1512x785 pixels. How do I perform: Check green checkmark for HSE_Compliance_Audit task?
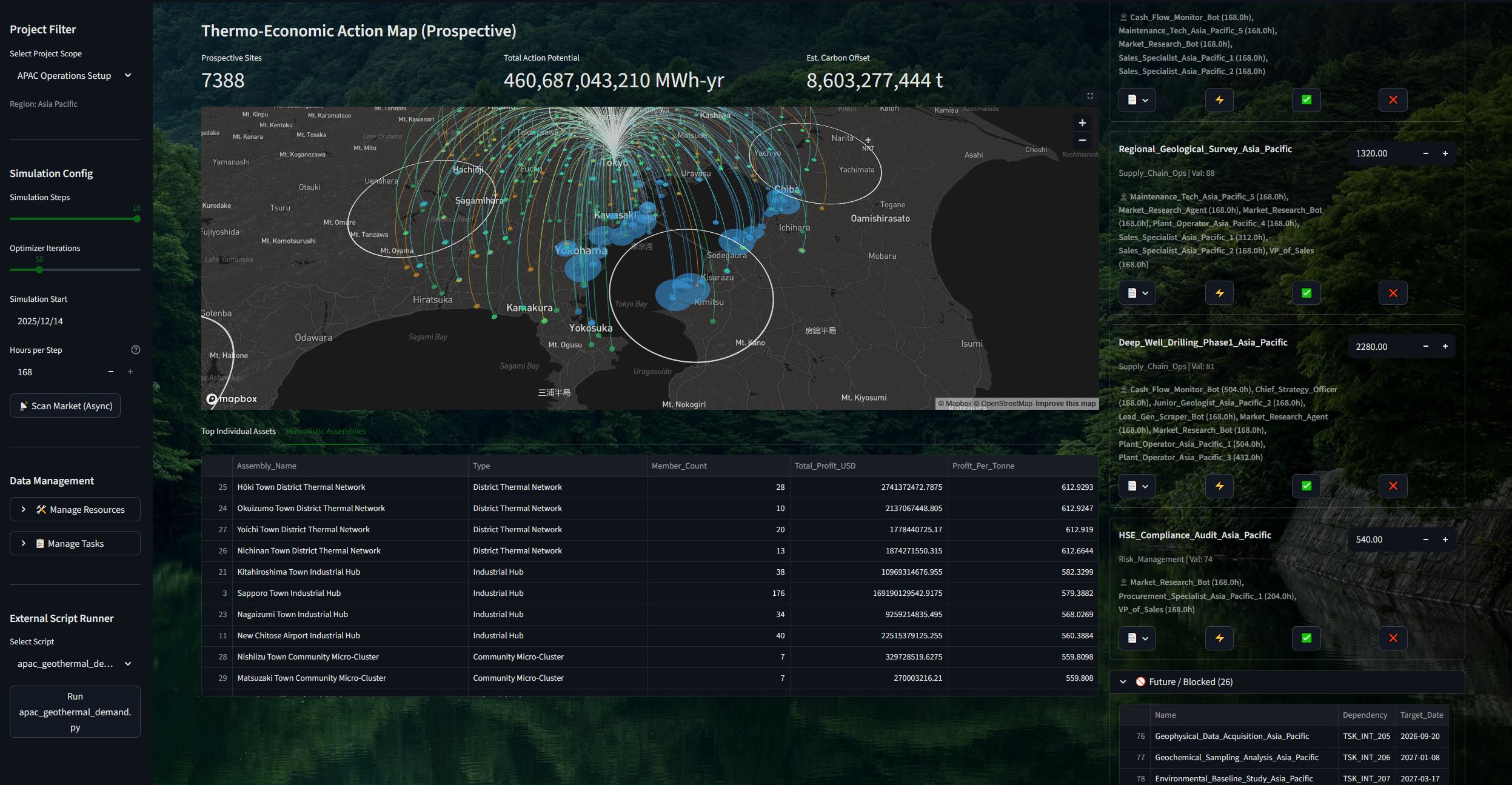click(1306, 638)
